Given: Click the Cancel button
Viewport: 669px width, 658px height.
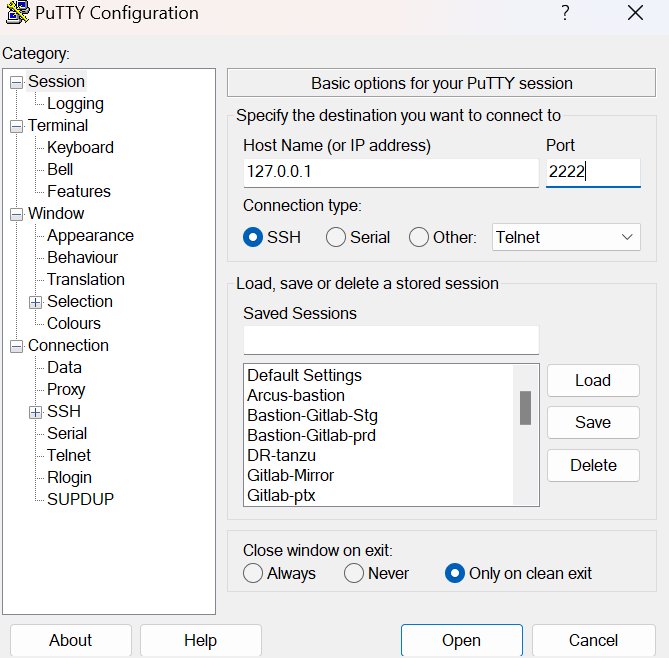Looking at the screenshot, I should coord(593,640).
